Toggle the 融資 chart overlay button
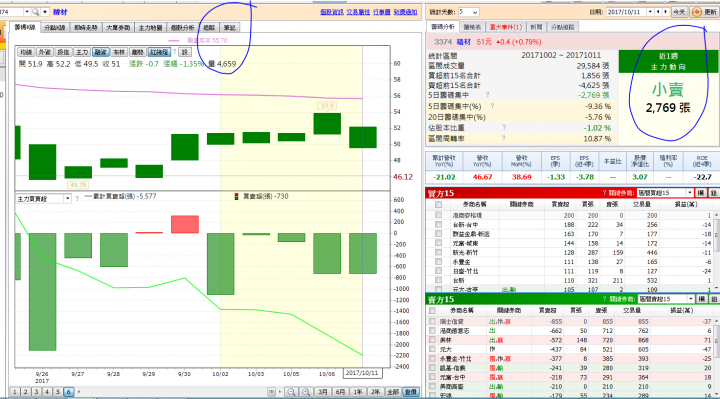Screen dimensions: 720x399 click(100, 52)
